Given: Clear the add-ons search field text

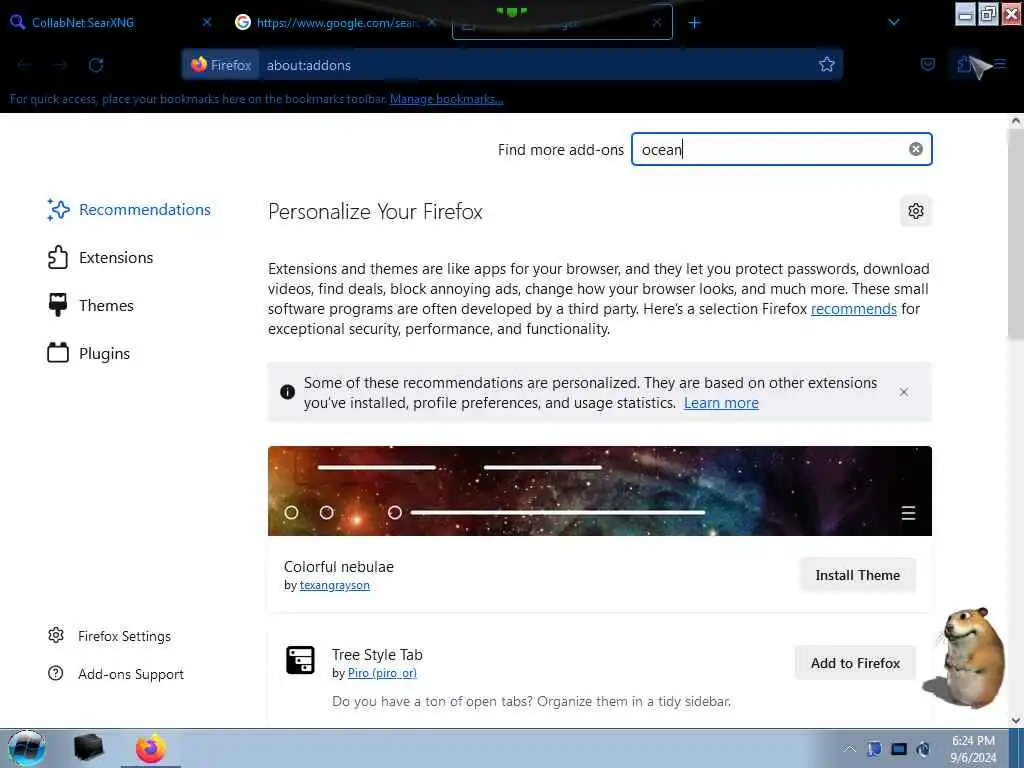Looking at the screenshot, I should coord(916,149).
